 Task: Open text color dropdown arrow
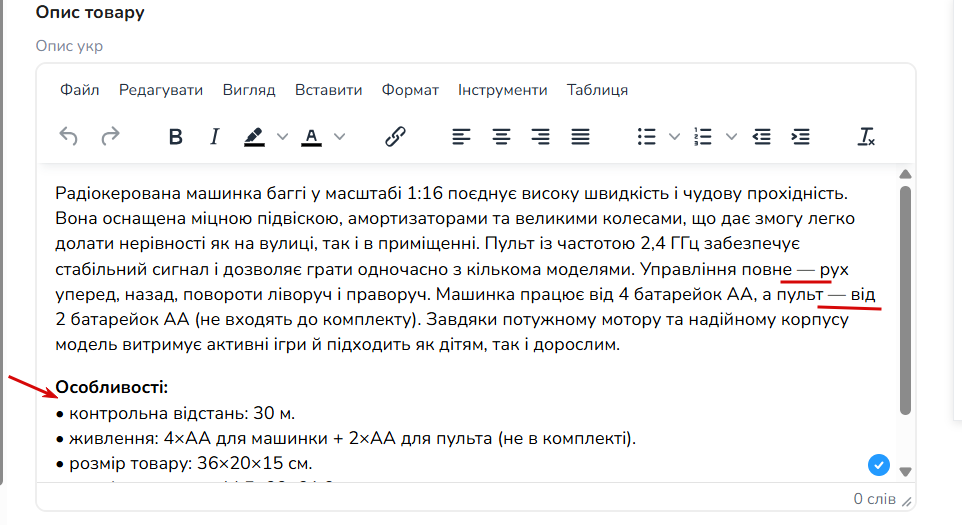tap(339, 136)
